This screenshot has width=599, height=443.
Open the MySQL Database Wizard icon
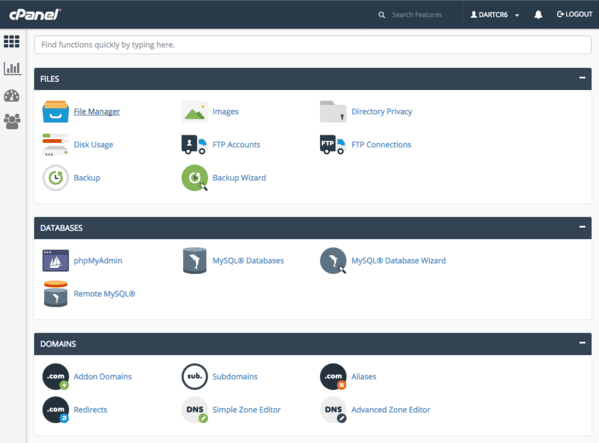333,260
